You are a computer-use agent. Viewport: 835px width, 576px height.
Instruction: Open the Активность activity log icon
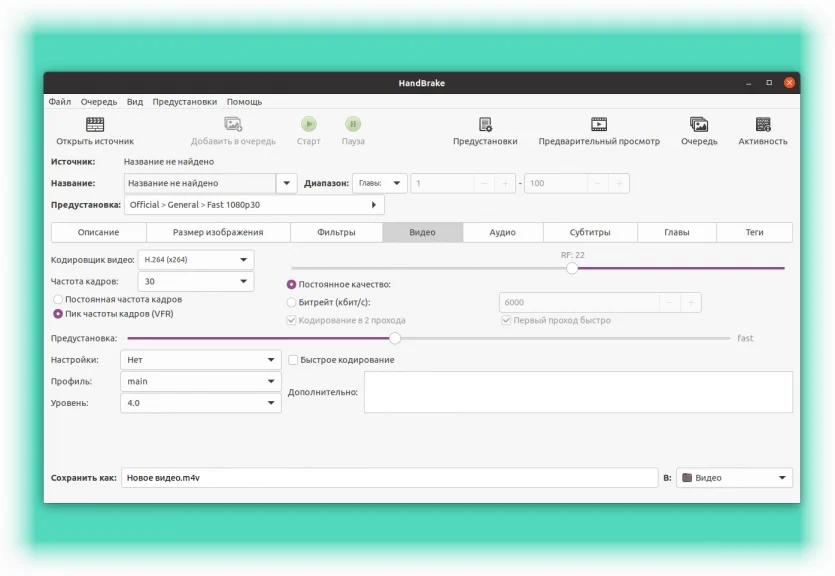click(x=763, y=125)
